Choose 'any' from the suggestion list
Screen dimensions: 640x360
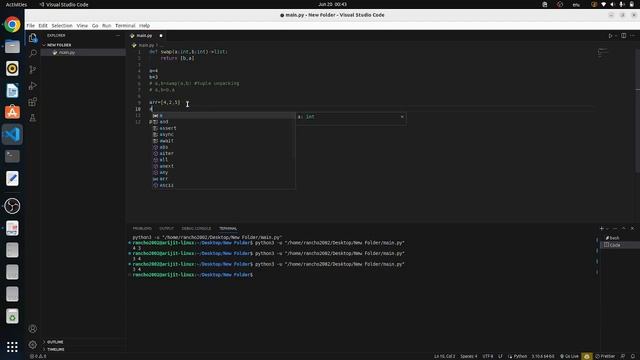click(224, 173)
